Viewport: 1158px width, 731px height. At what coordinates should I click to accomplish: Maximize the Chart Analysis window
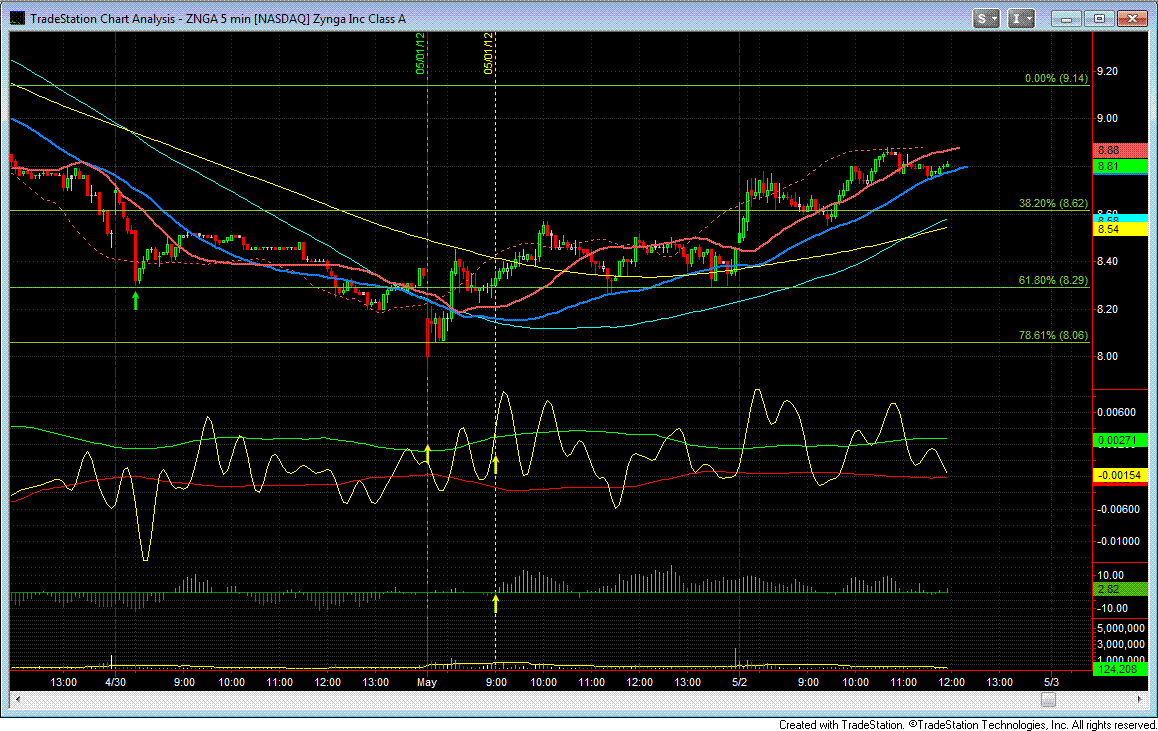click(1099, 19)
